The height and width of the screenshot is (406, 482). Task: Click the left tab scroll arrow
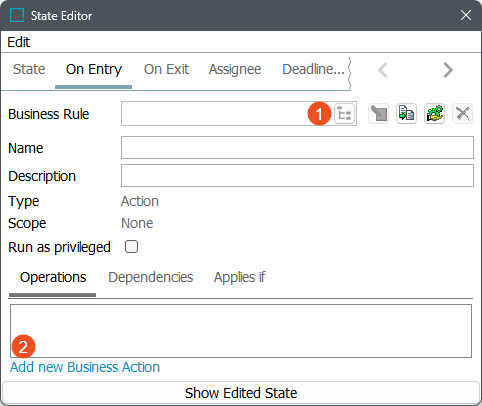(x=383, y=70)
